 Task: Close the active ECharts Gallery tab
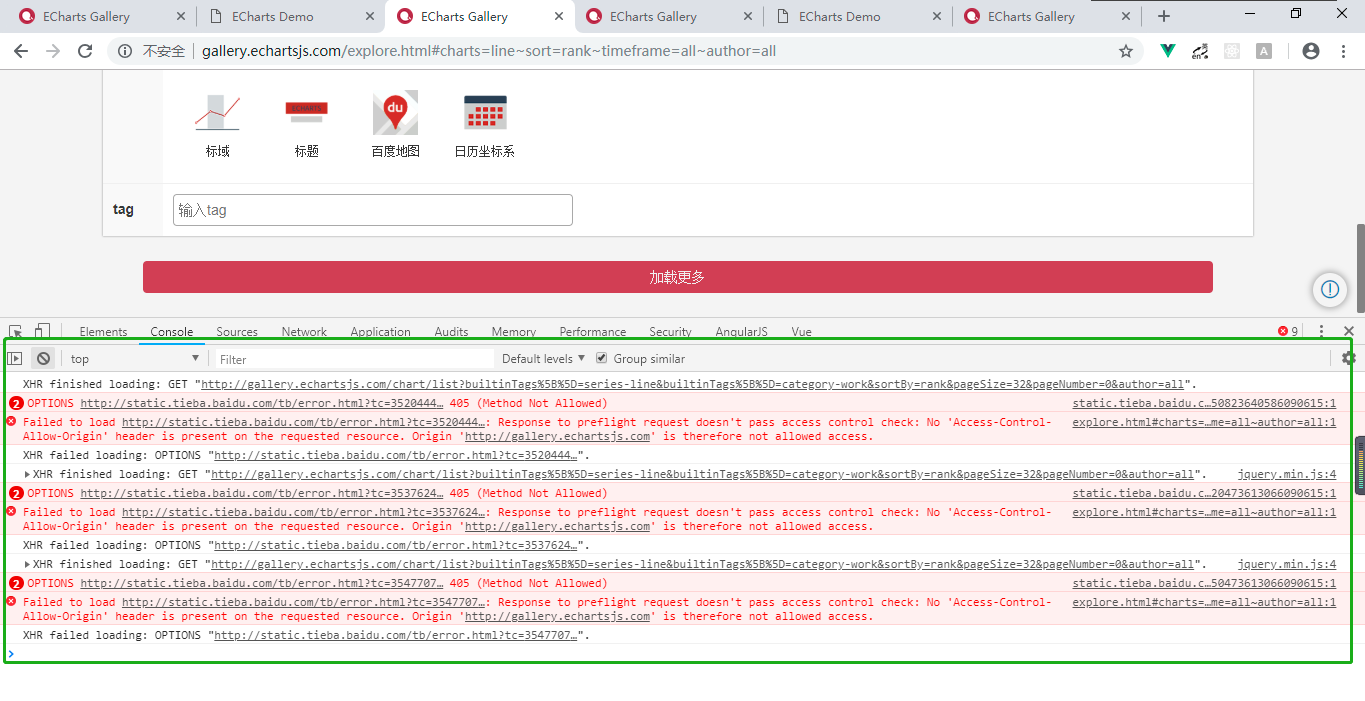[559, 16]
